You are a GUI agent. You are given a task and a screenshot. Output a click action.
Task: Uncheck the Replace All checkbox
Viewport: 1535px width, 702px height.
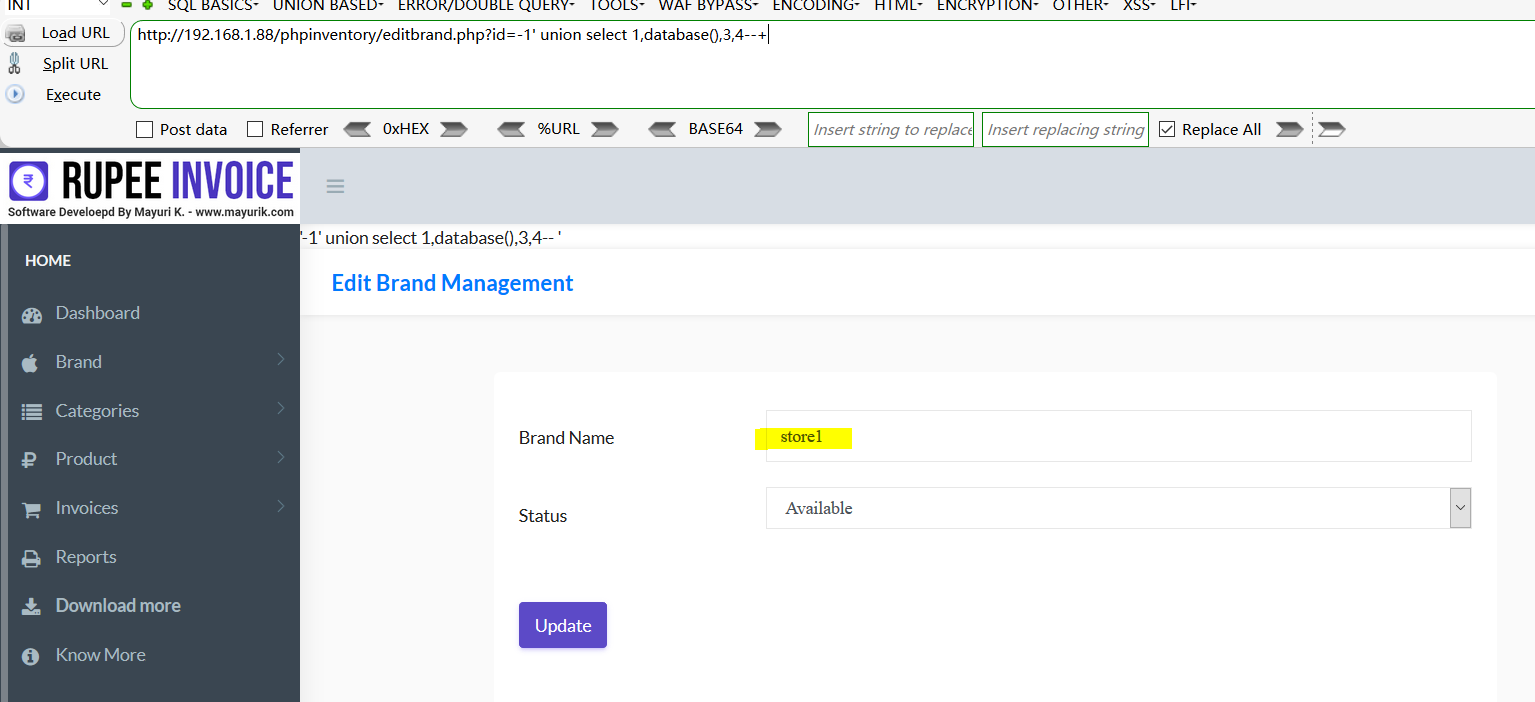click(x=1166, y=129)
